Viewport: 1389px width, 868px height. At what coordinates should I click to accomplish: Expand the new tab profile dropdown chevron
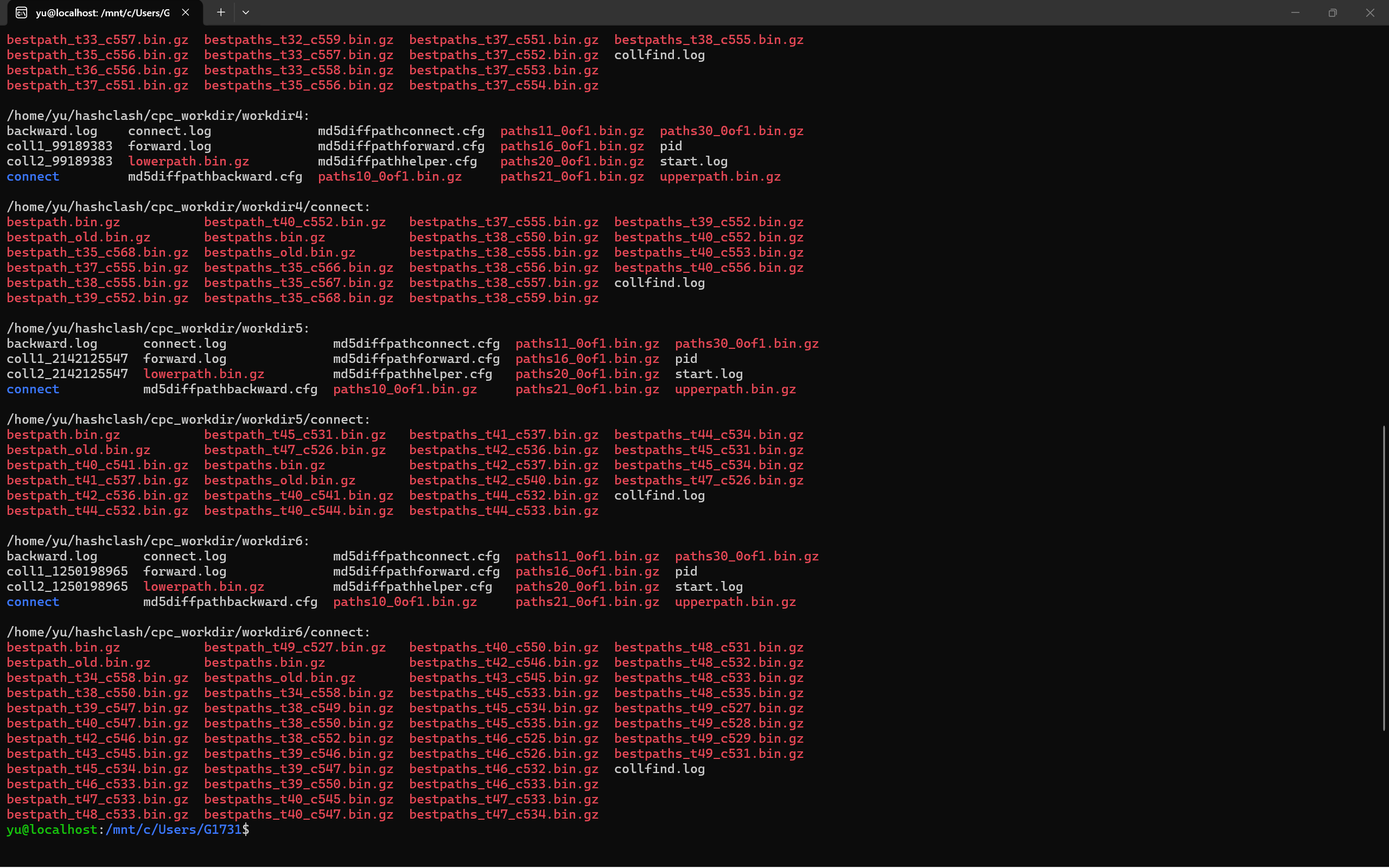(246, 12)
